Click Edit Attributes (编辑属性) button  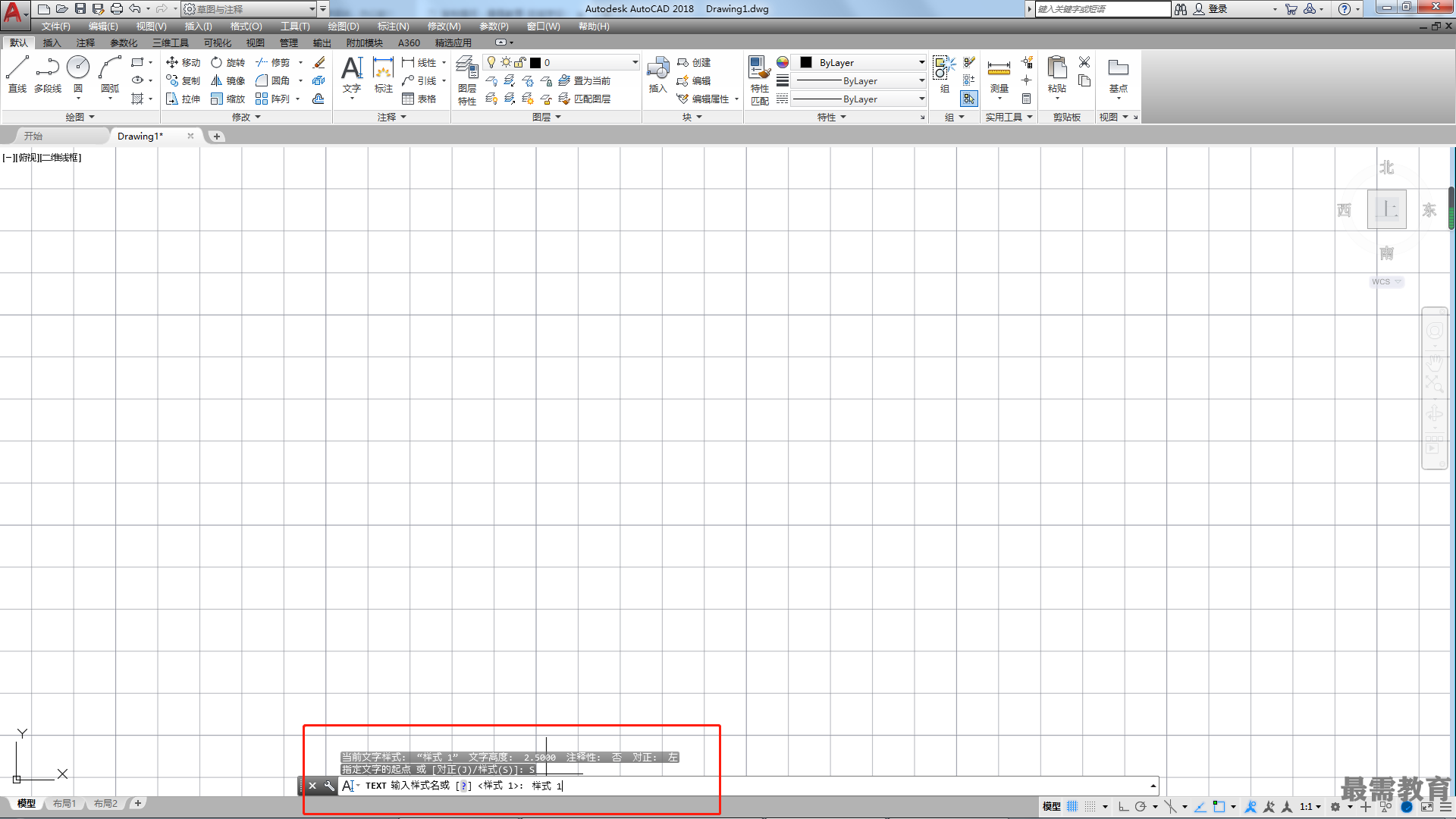click(703, 99)
